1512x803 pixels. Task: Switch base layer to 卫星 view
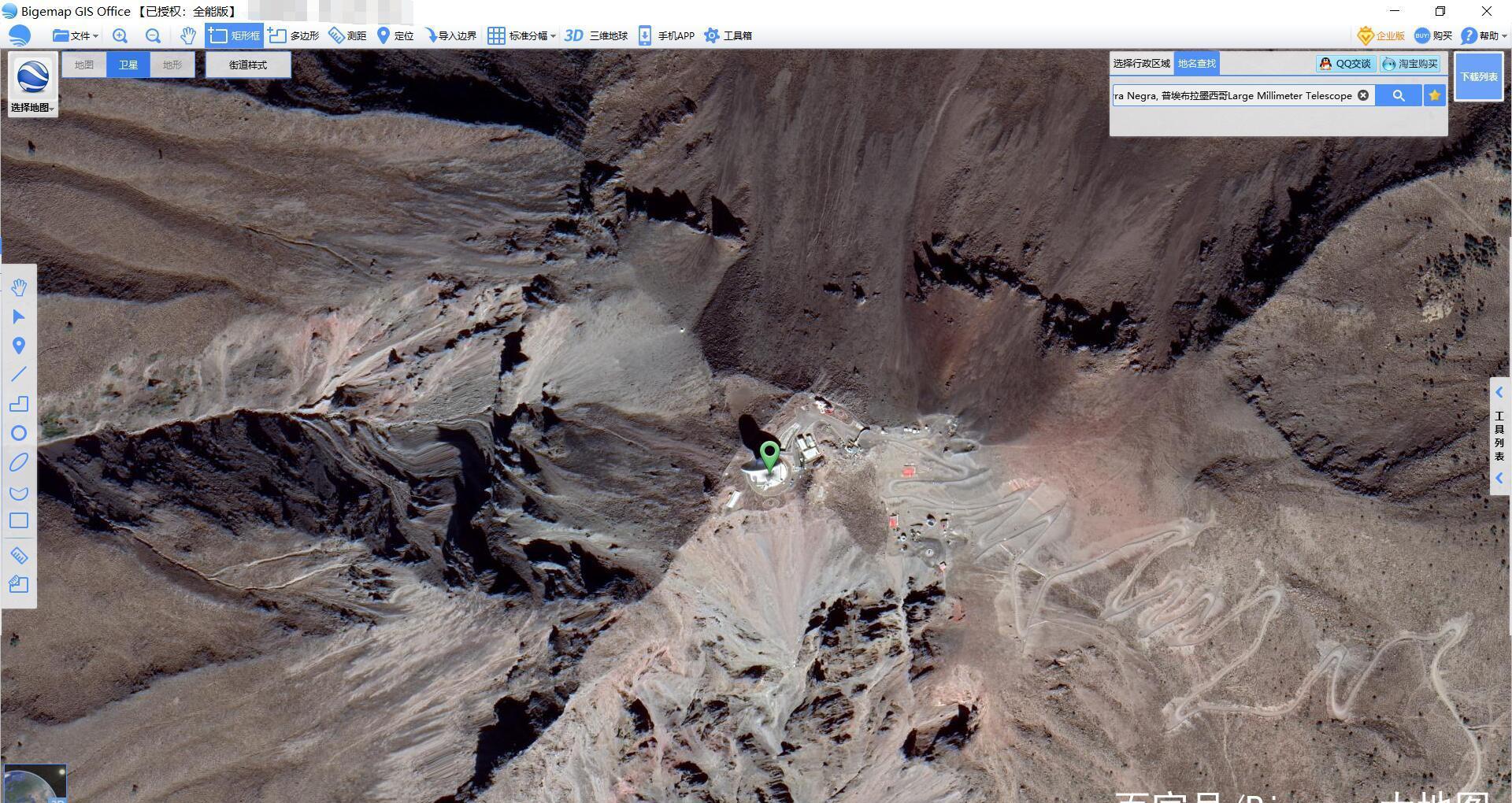128,65
